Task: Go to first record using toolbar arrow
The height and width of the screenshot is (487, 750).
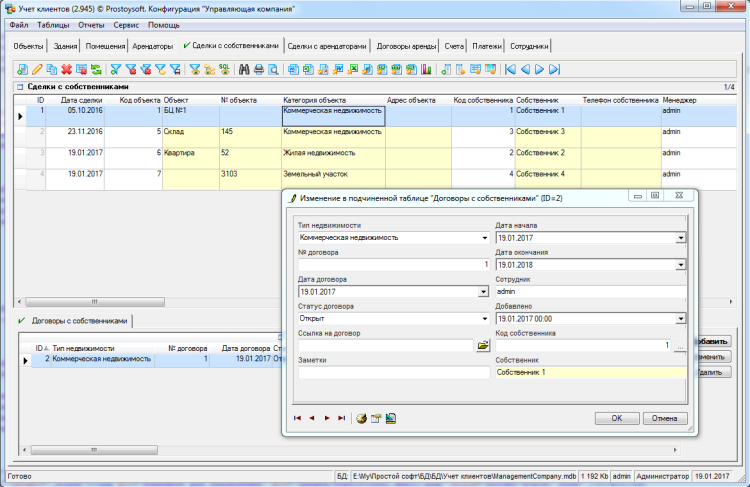Action: tap(511, 69)
